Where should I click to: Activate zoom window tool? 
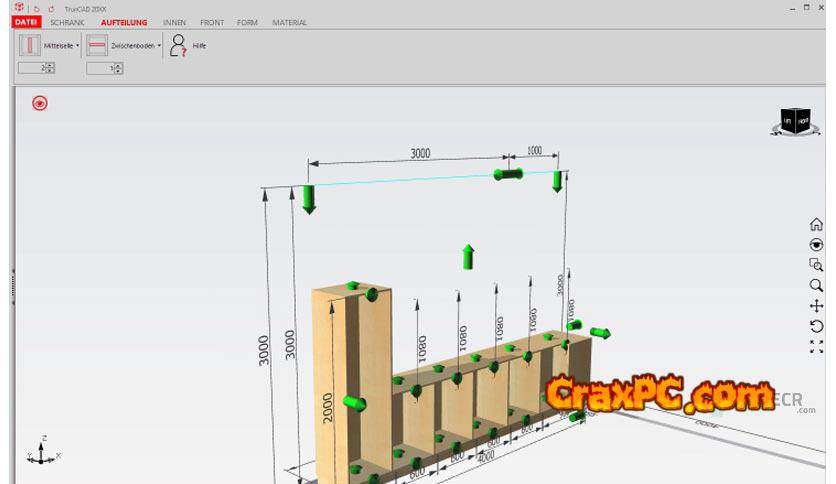pos(816,265)
